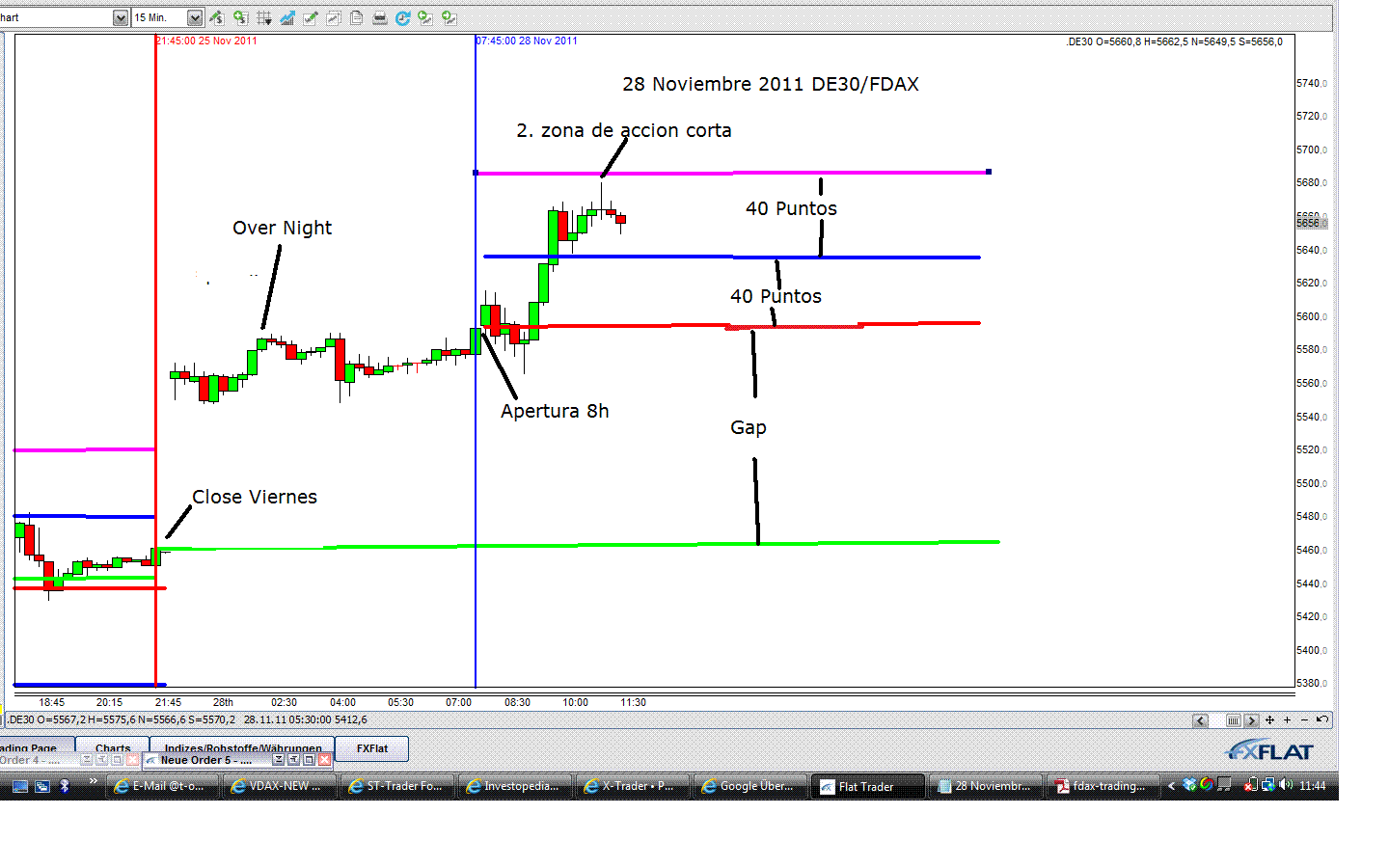Open the Google Über... taskbar window
1389x868 pixels.
pyautogui.click(x=749, y=786)
